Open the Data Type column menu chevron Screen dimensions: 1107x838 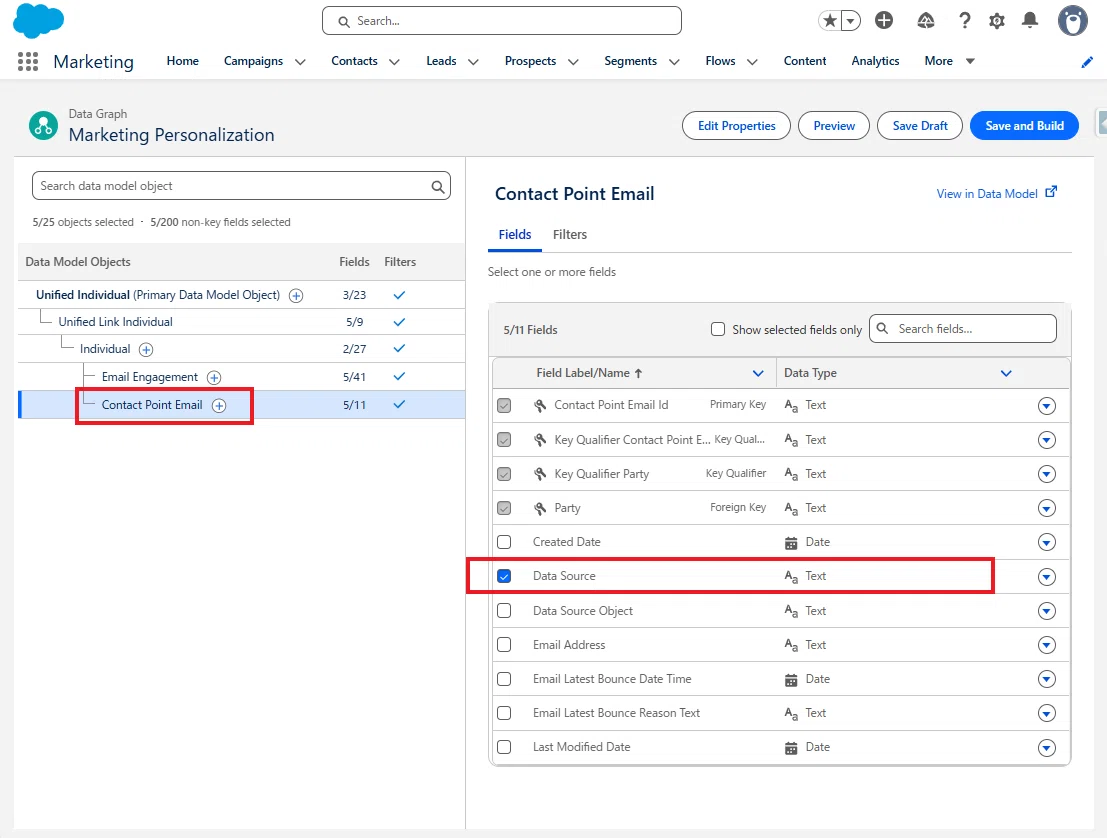coord(1006,373)
